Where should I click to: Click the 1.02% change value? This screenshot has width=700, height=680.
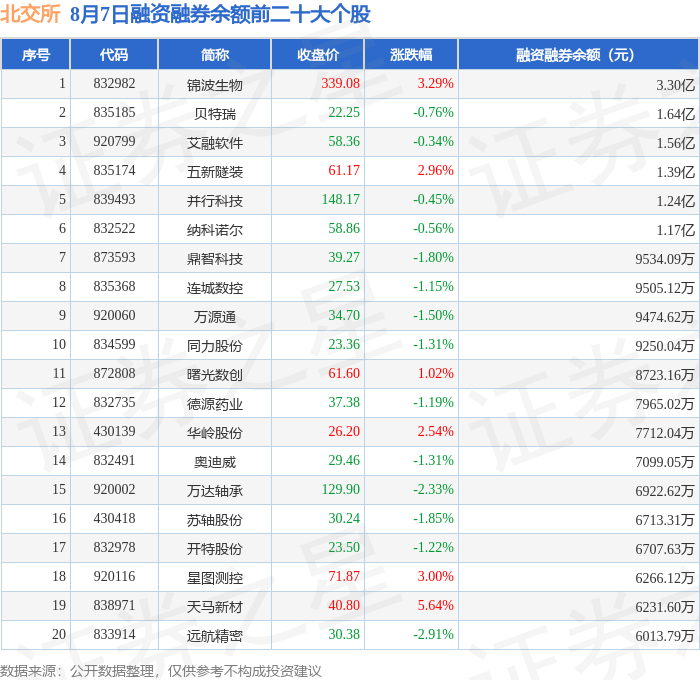435,374
